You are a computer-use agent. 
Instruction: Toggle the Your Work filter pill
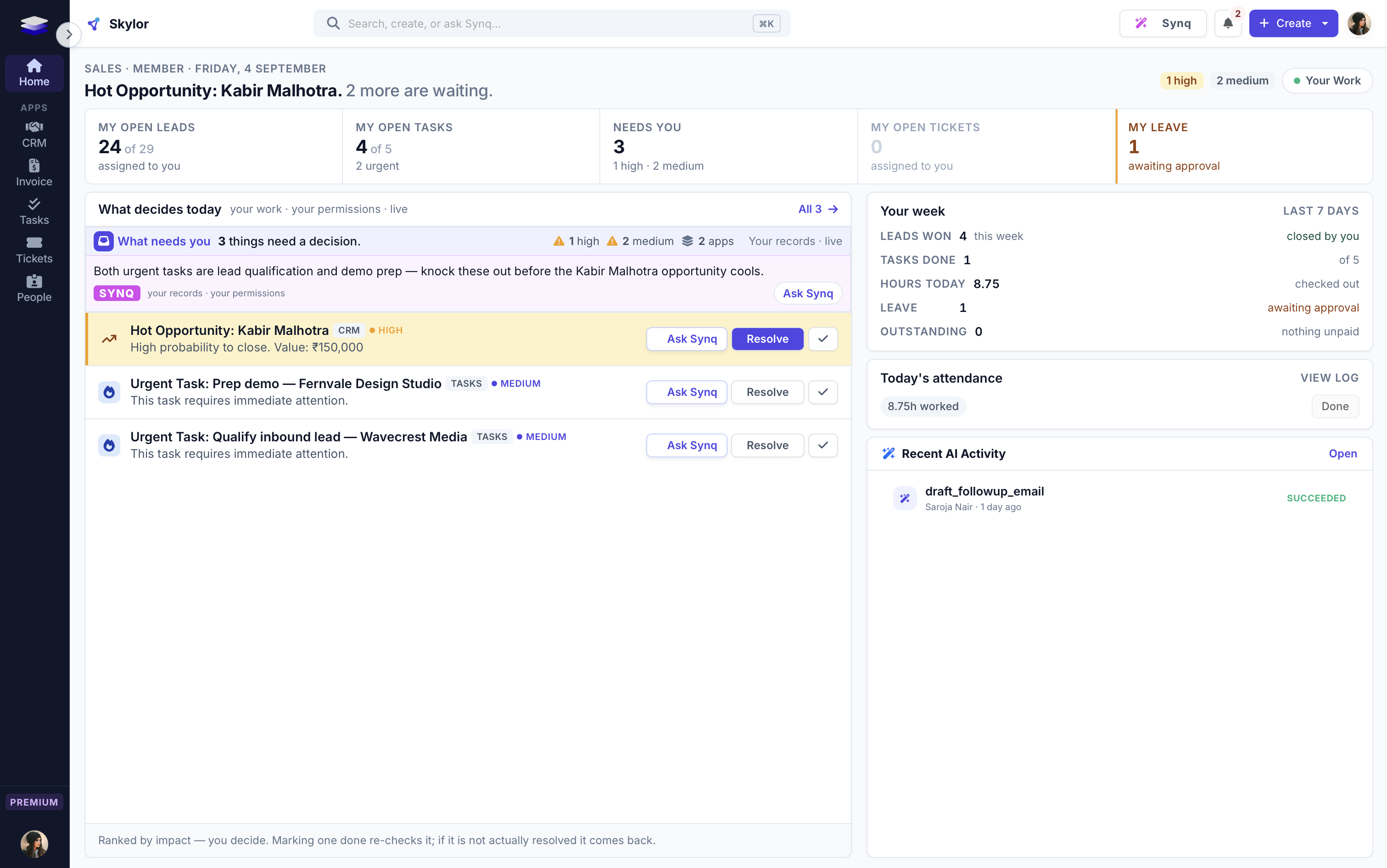tap(1327, 80)
